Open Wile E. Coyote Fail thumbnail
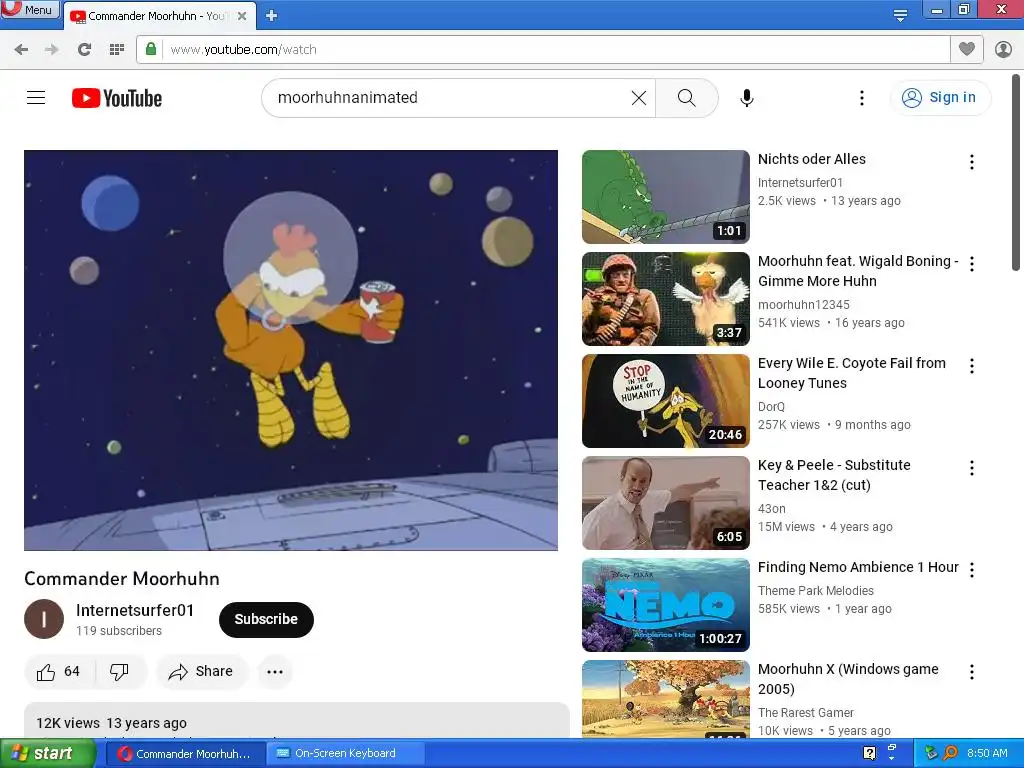This screenshot has width=1024, height=768. point(665,400)
